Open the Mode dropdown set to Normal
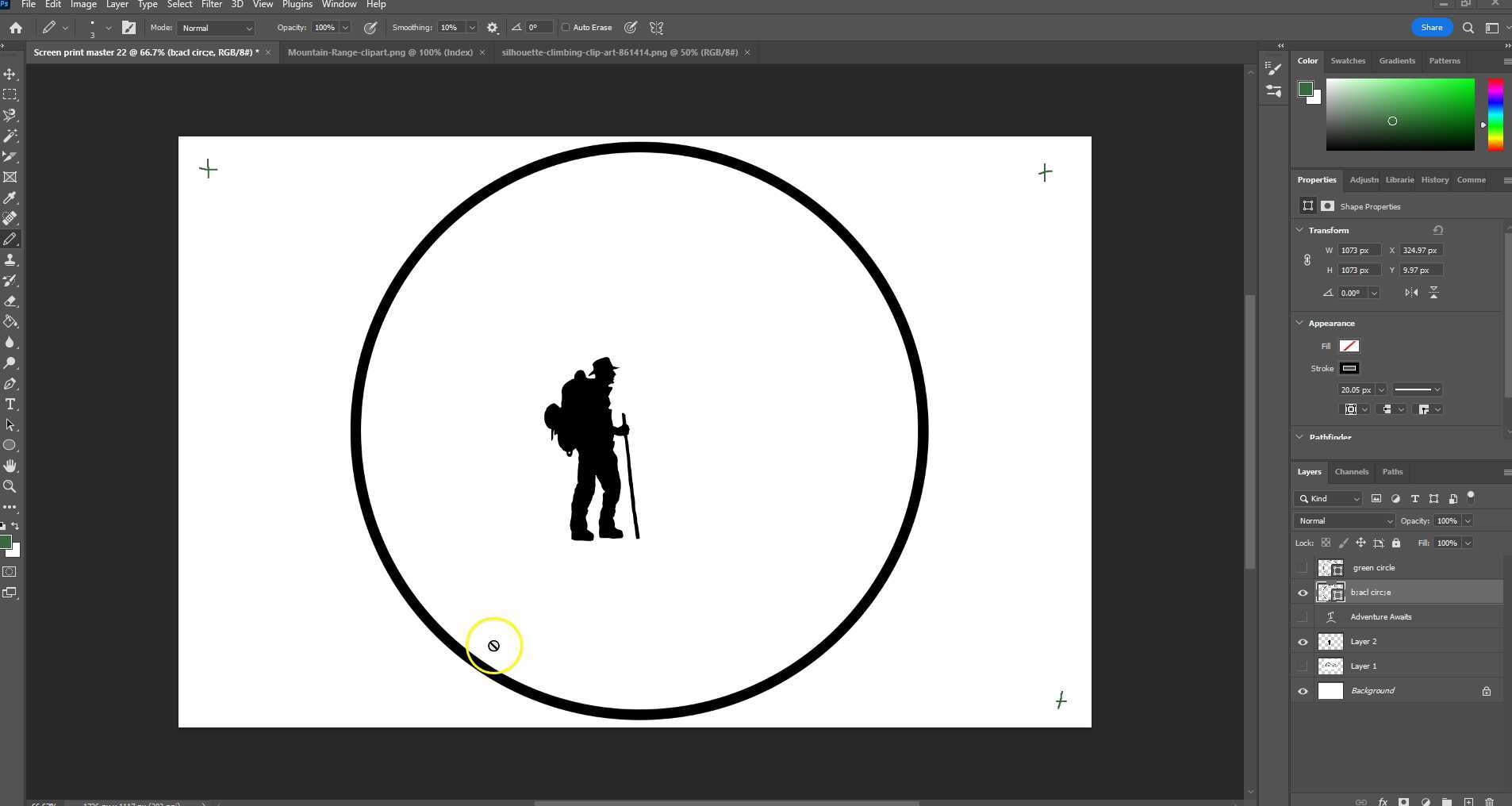This screenshot has width=1512, height=806. 216,28
